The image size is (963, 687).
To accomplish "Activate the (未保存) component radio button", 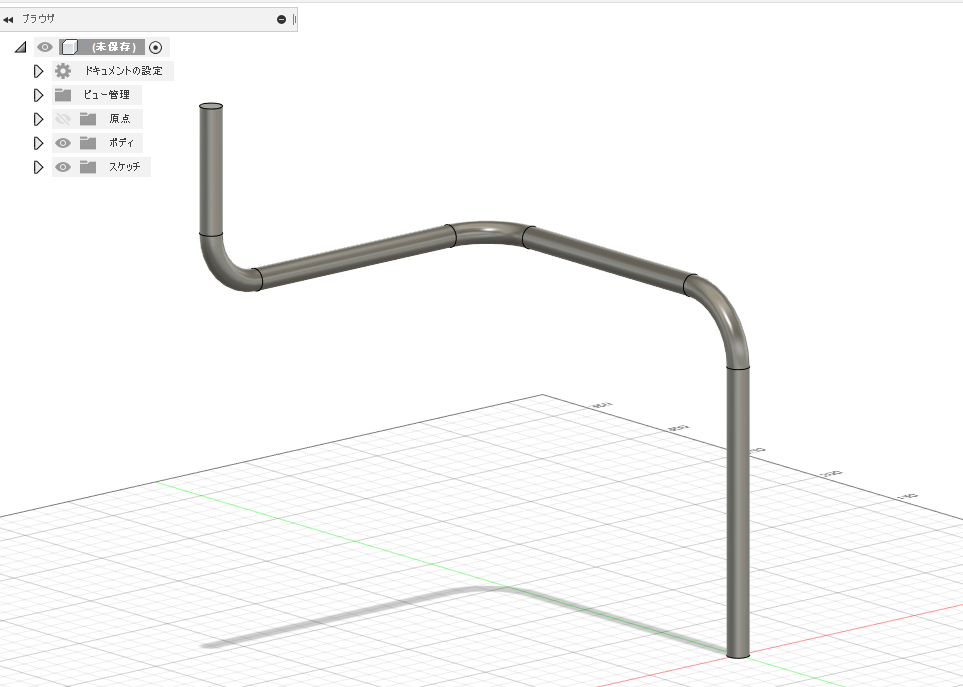I will (156, 47).
